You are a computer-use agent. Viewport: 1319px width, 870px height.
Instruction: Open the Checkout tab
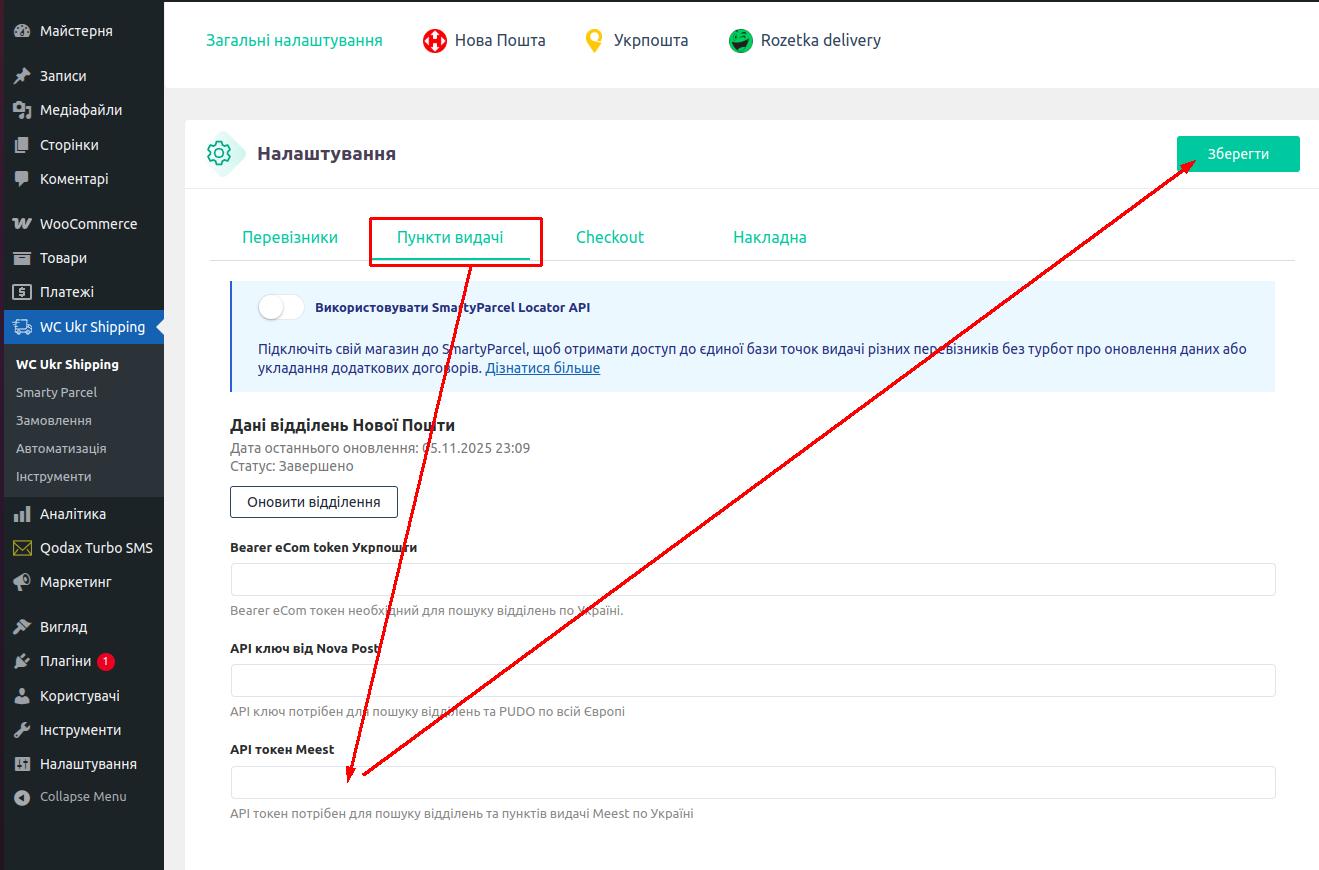tap(610, 238)
